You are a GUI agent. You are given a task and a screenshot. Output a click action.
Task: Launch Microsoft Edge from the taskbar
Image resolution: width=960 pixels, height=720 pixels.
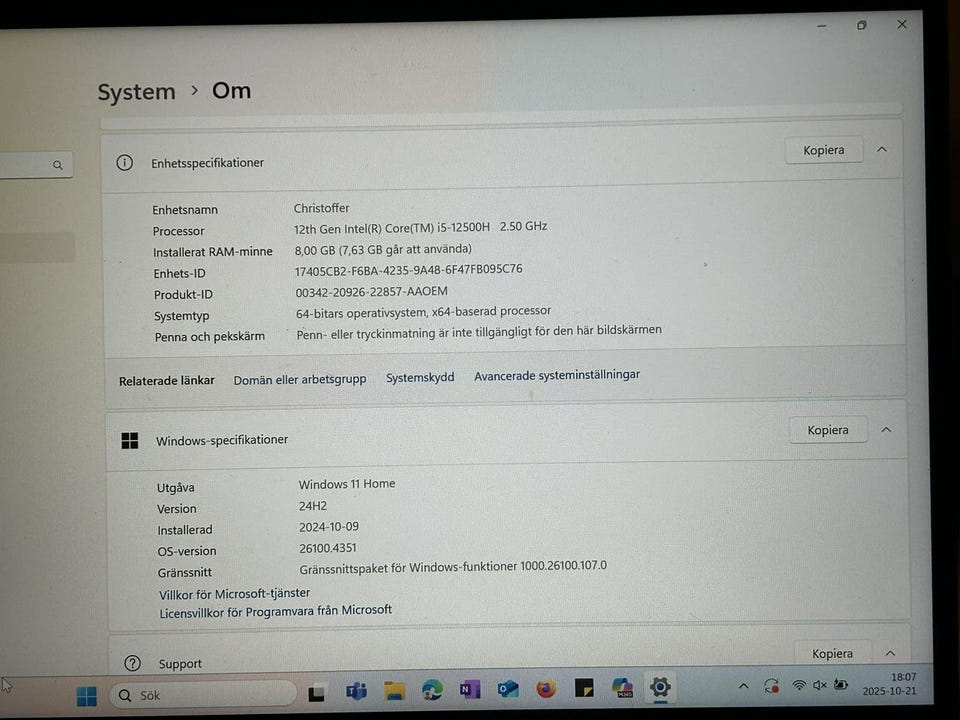point(432,690)
